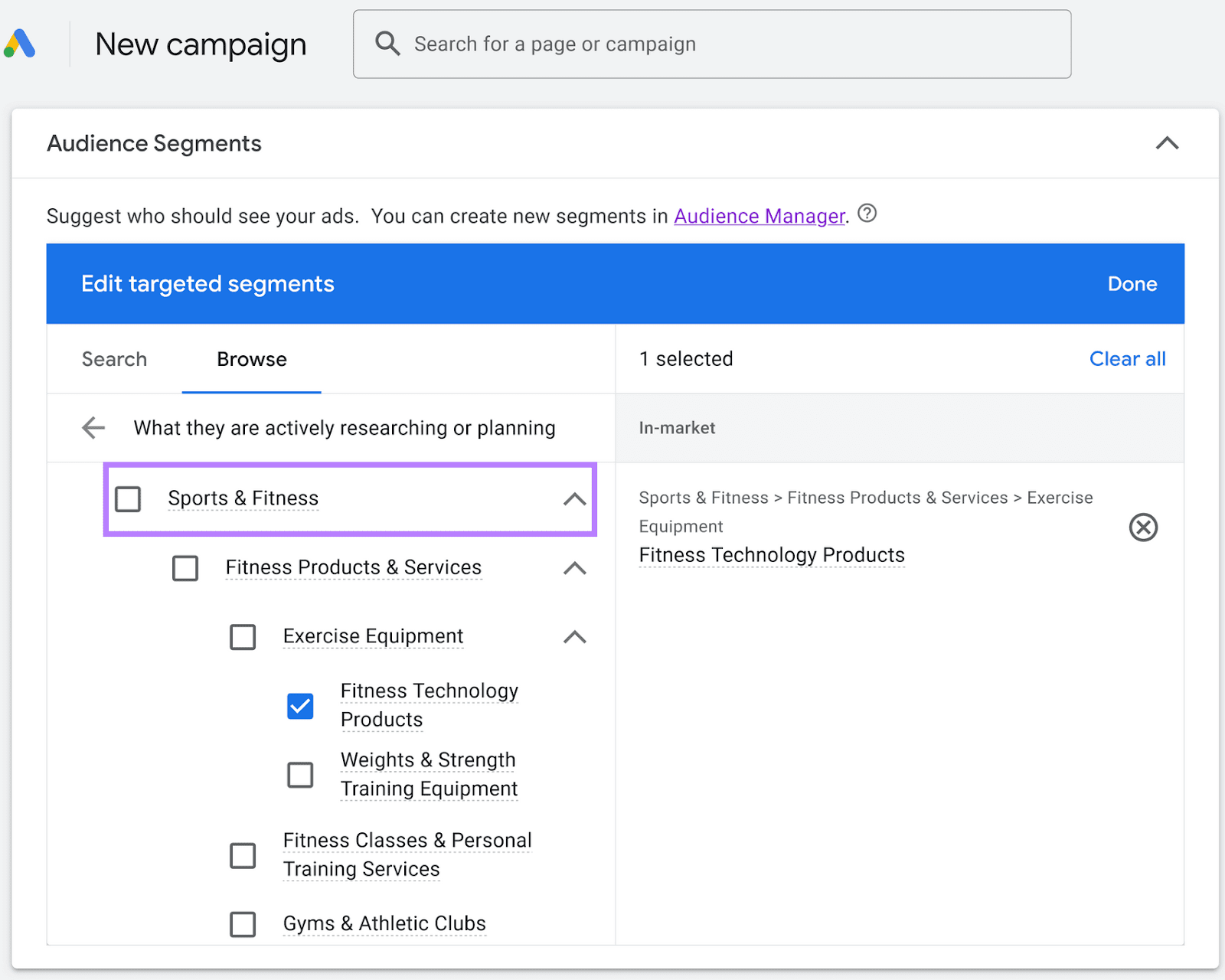
Task: Select the Browse tab
Action: click(x=251, y=359)
